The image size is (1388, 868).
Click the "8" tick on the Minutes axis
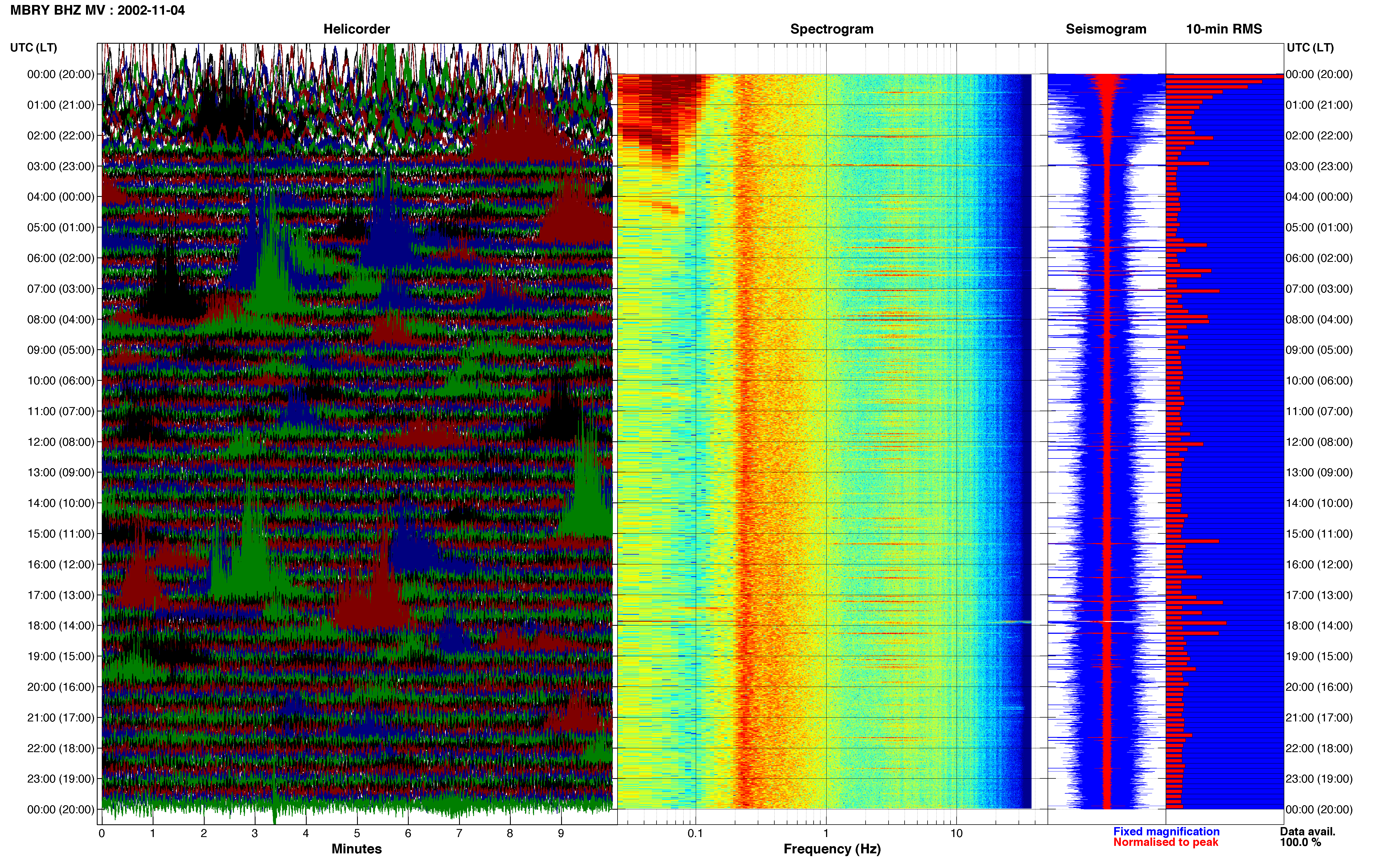click(x=510, y=833)
